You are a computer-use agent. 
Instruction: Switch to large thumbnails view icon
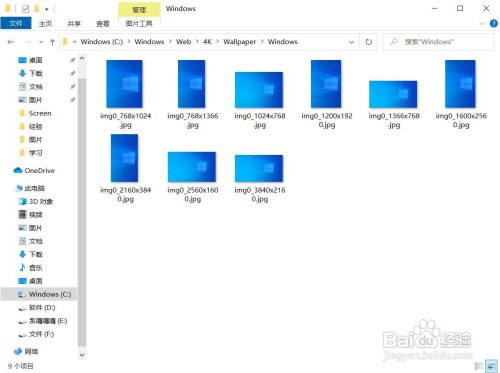pos(491,366)
